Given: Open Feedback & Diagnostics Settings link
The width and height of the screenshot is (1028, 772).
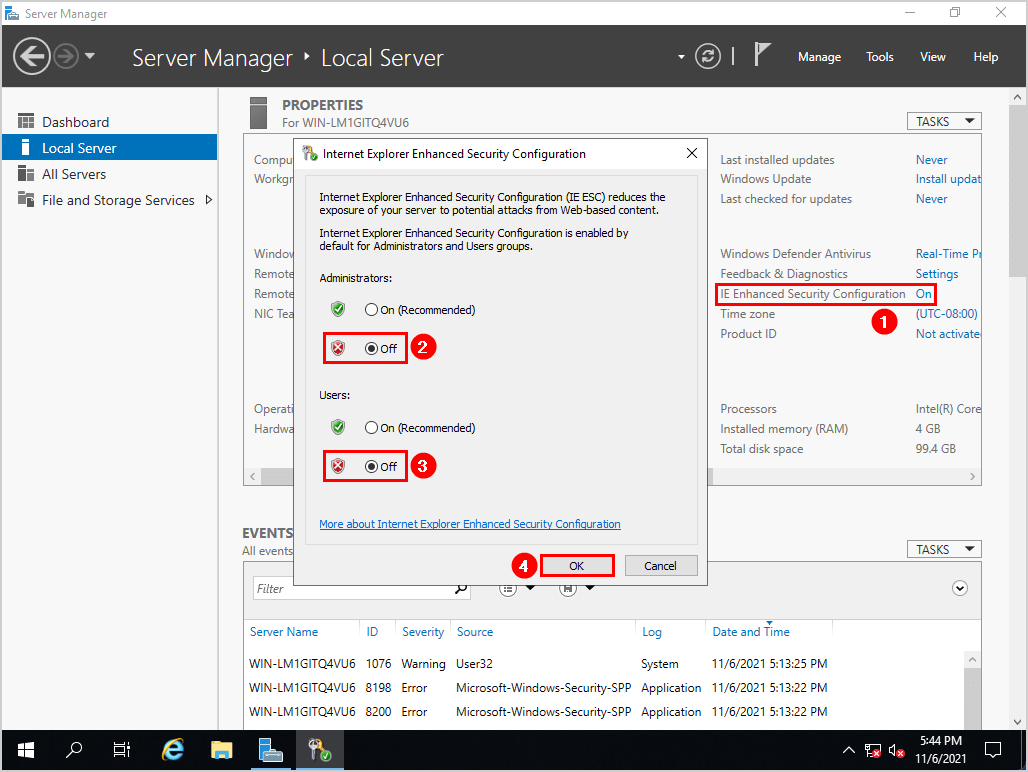Looking at the screenshot, I should click(x=937, y=273).
